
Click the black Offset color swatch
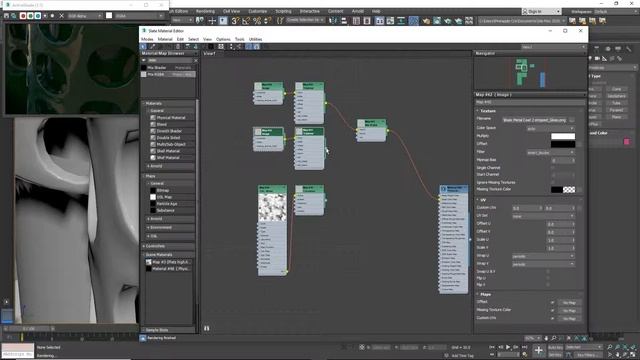563,144
